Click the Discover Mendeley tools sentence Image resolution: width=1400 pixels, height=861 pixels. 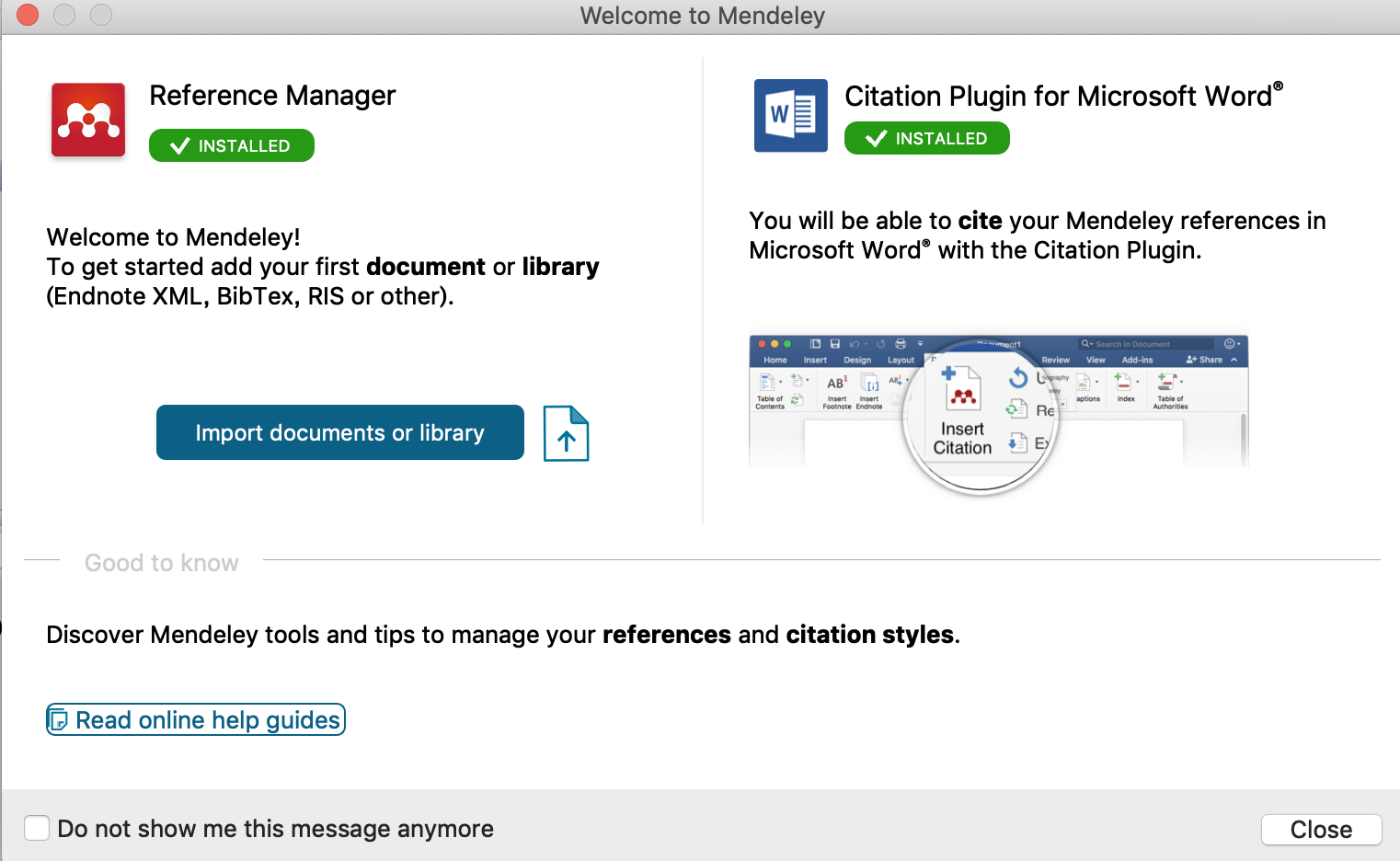[503, 635]
